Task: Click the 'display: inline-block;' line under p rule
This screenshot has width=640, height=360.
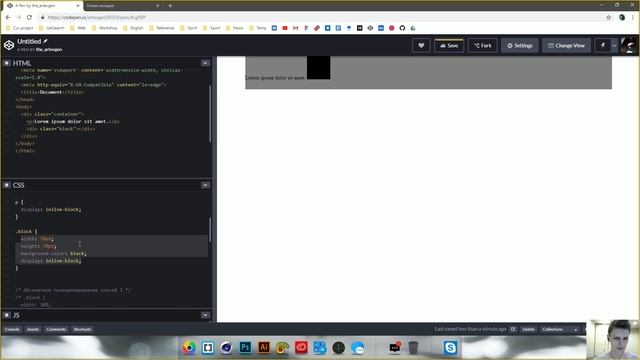Action: [x=51, y=209]
